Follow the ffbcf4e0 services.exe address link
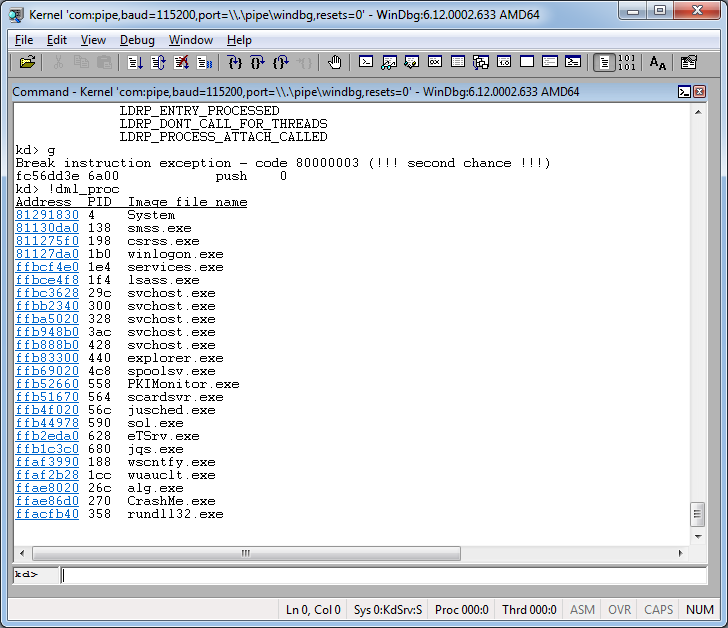Viewport: 728px width, 628px height. (x=47, y=267)
